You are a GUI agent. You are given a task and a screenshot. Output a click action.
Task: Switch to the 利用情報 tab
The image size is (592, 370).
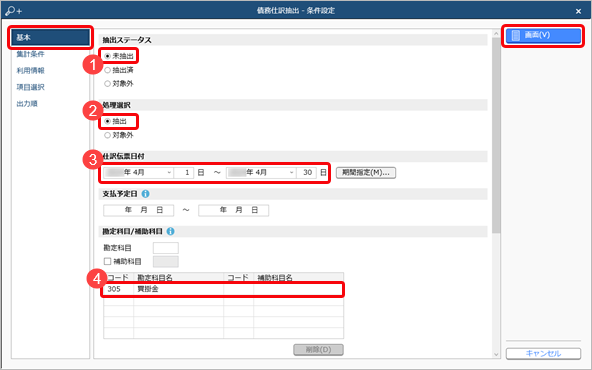pyautogui.click(x=30, y=71)
